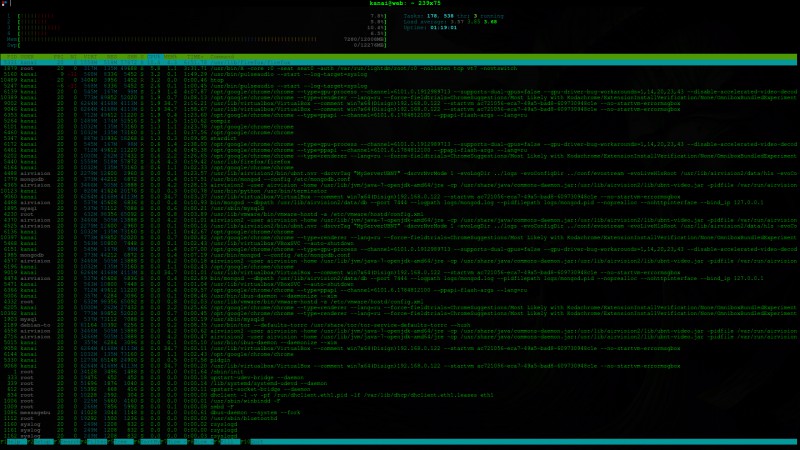The height and width of the screenshot is (450, 800).
Task: Sort by the VIRT column header
Action: 90,57
